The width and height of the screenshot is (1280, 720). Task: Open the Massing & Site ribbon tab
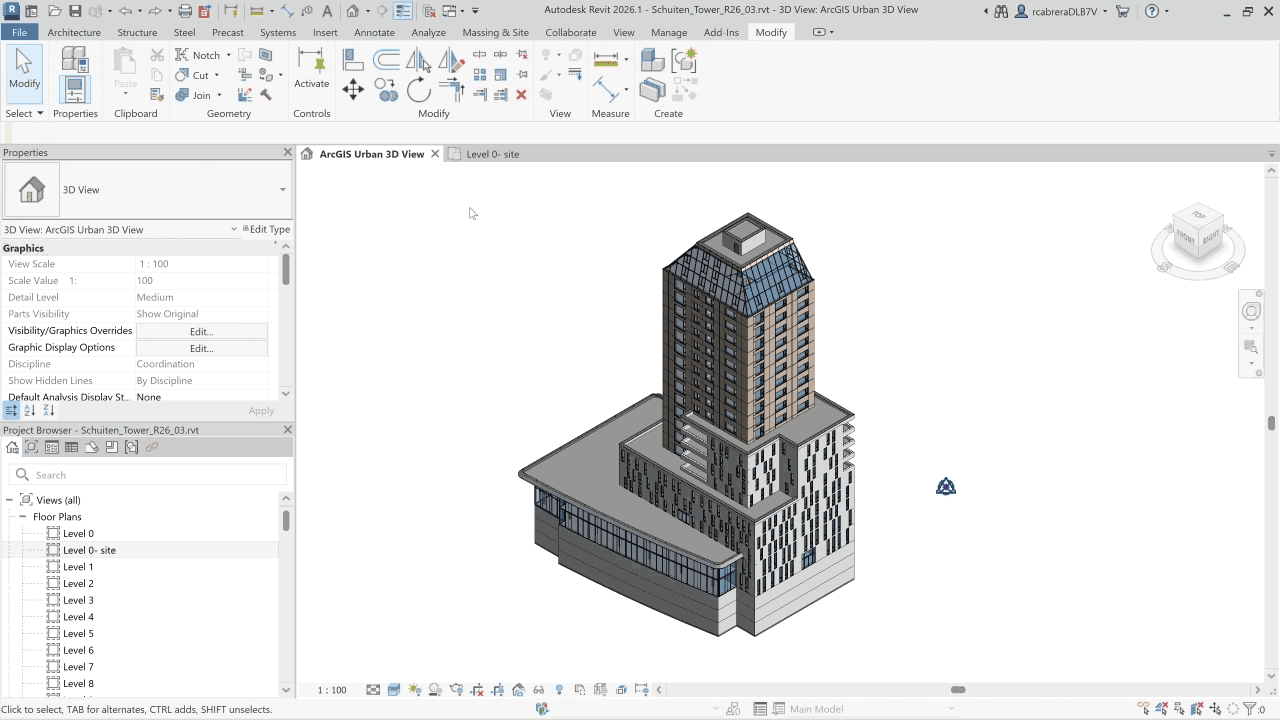tap(495, 32)
